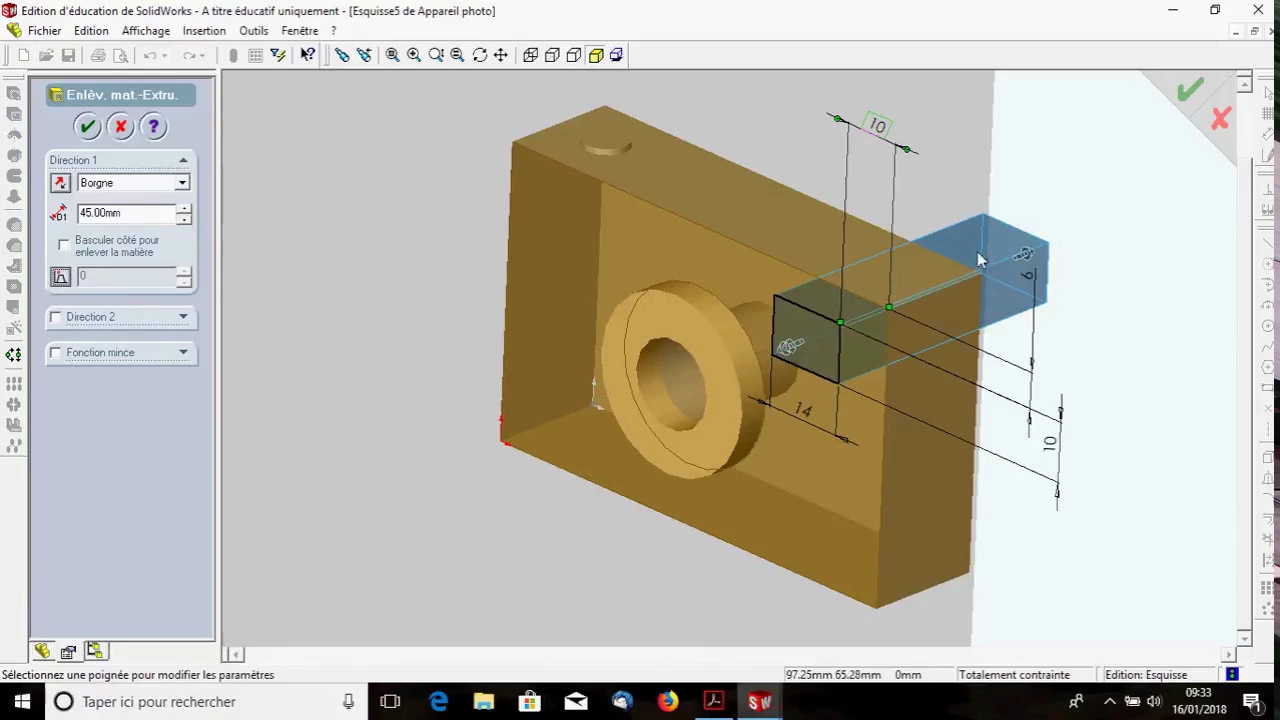Accept the sketch with the corner green check
This screenshot has width=1280, height=720.
(1190, 91)
